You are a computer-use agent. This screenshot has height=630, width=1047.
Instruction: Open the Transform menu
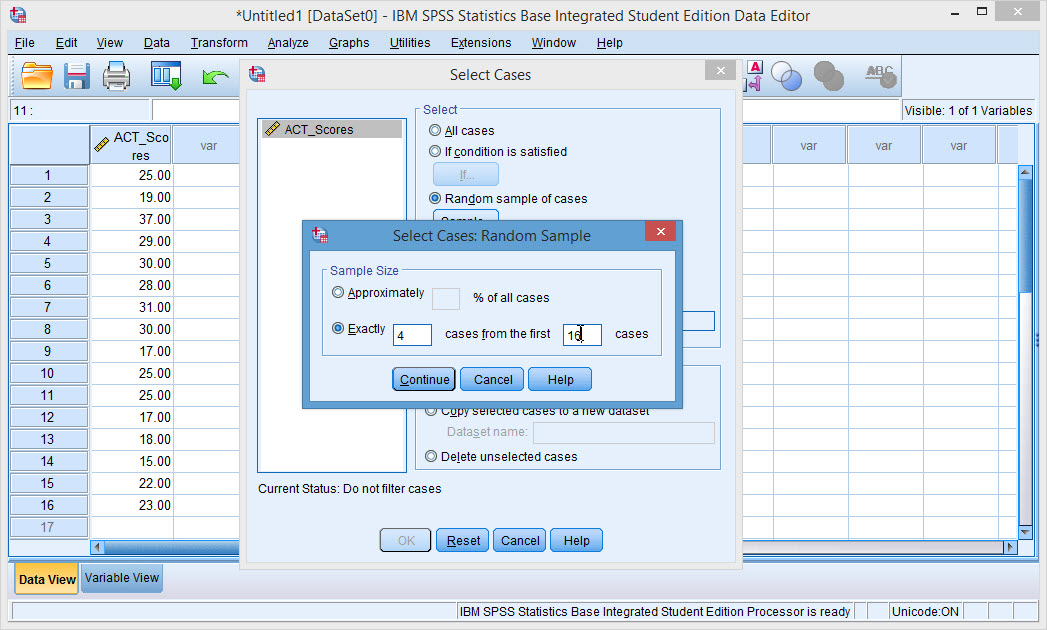(219, 43)
